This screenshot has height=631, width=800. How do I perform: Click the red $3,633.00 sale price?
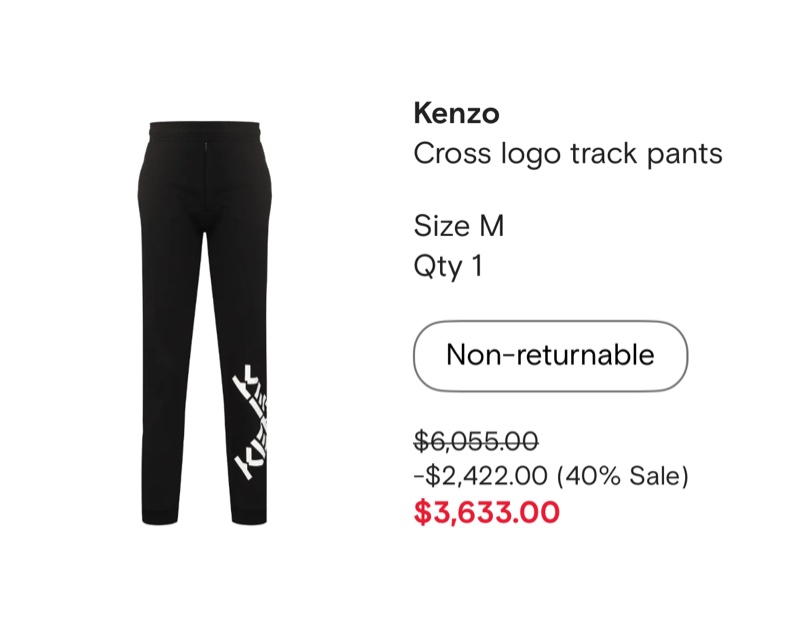(x=487, y=512)
